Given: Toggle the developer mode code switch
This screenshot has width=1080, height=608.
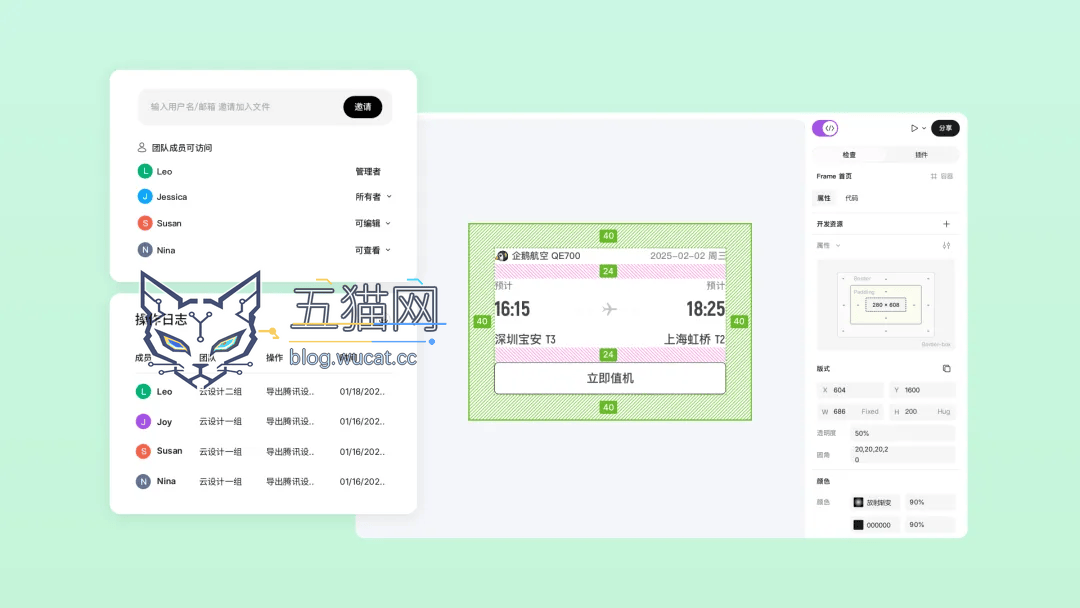Looking at the screenshot, I should click(824, 128).
